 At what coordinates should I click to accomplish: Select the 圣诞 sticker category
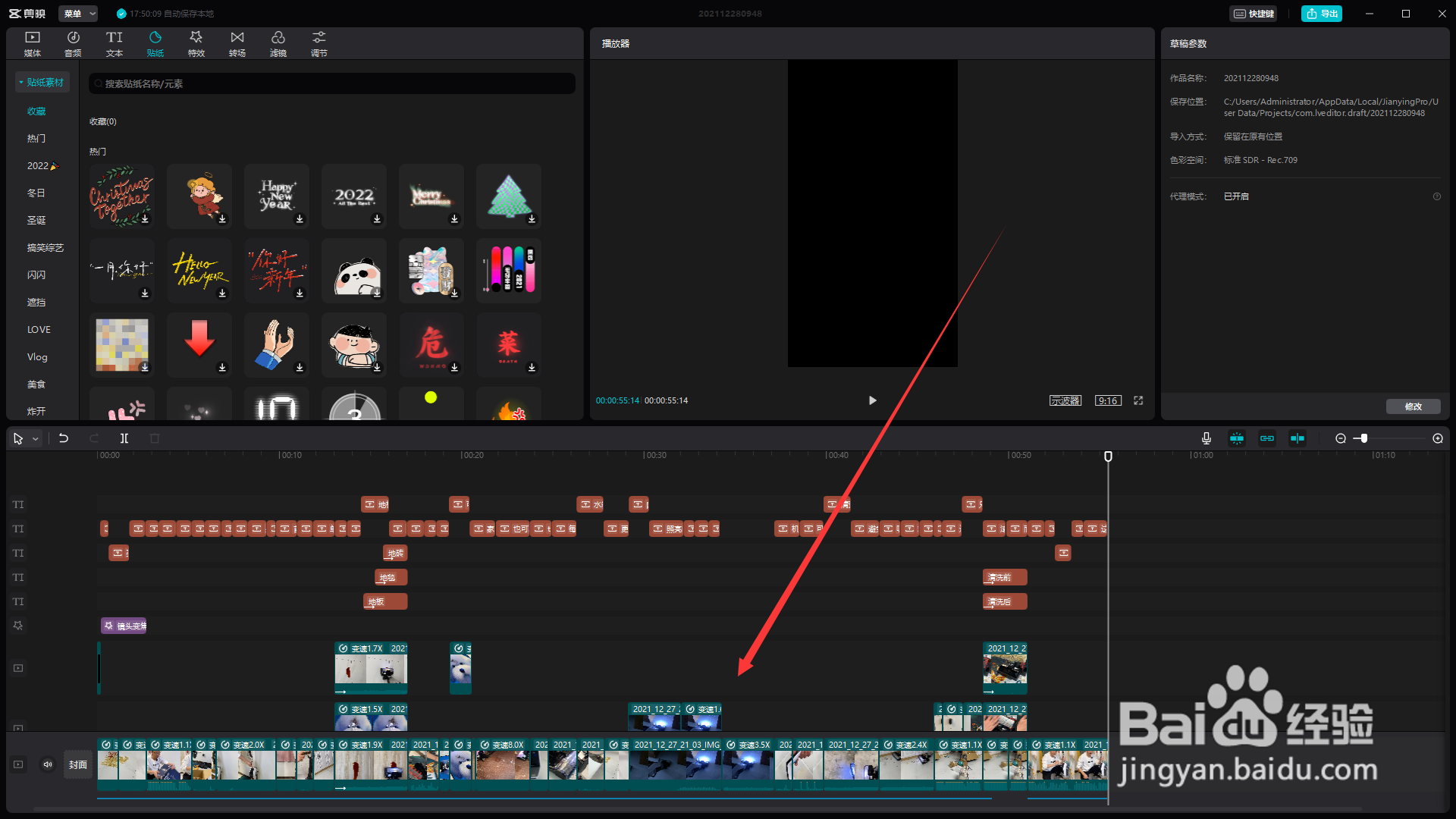tap(36, 220)
